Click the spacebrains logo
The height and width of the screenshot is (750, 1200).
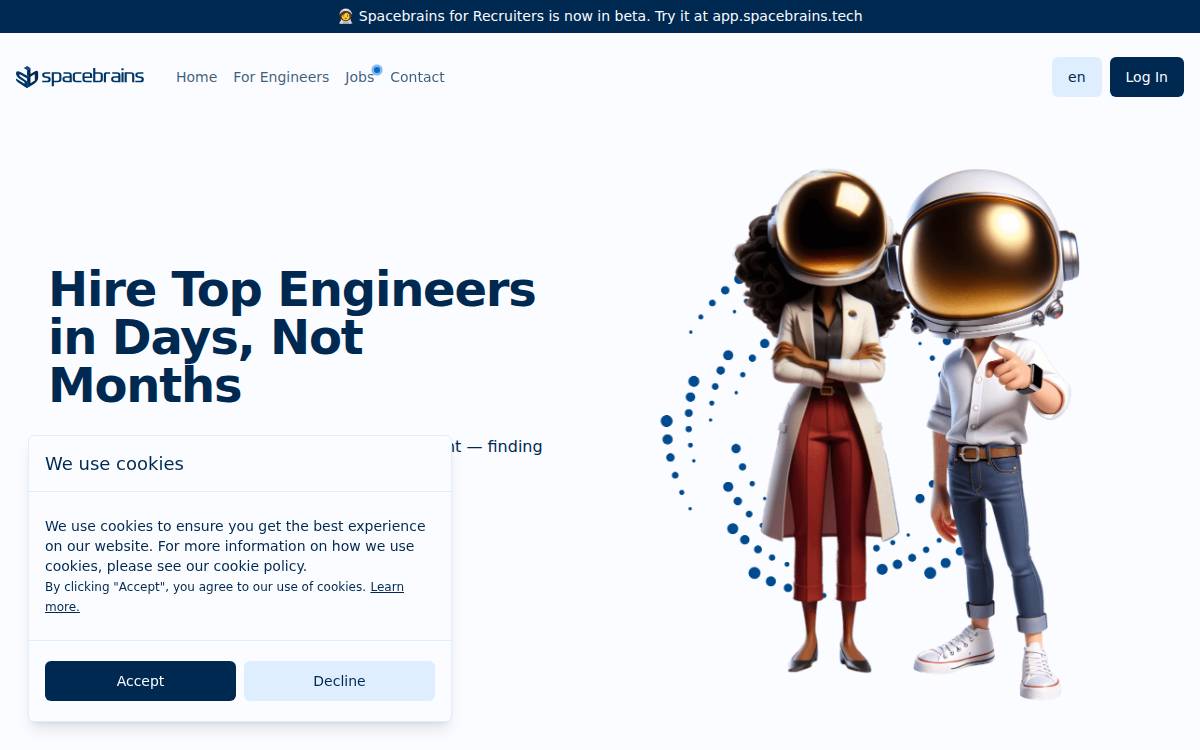[80, 77]
